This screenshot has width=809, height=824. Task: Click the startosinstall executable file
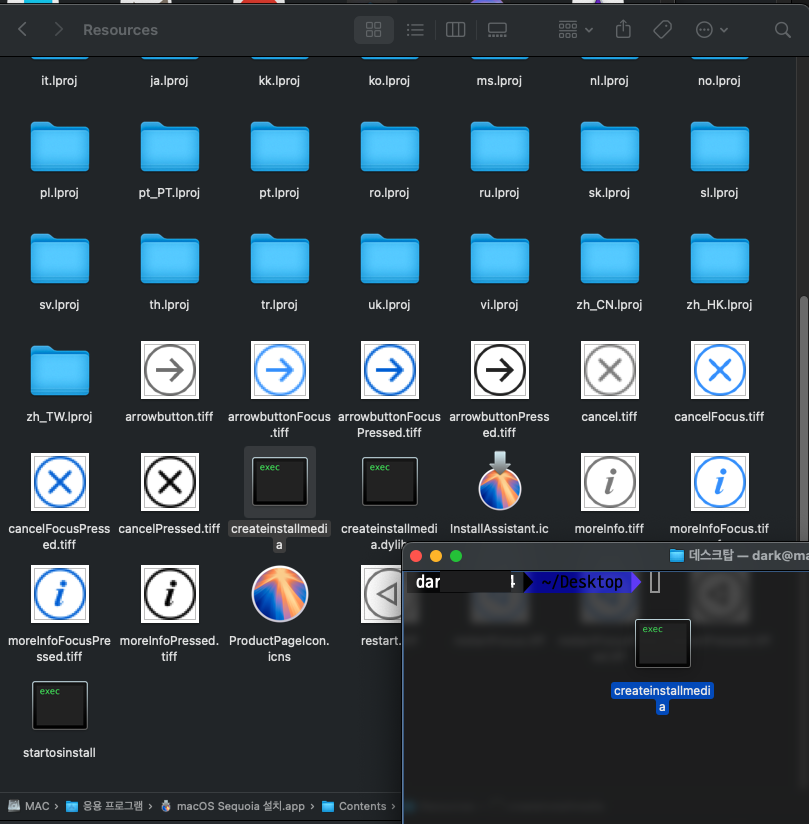tap(60, 706)
